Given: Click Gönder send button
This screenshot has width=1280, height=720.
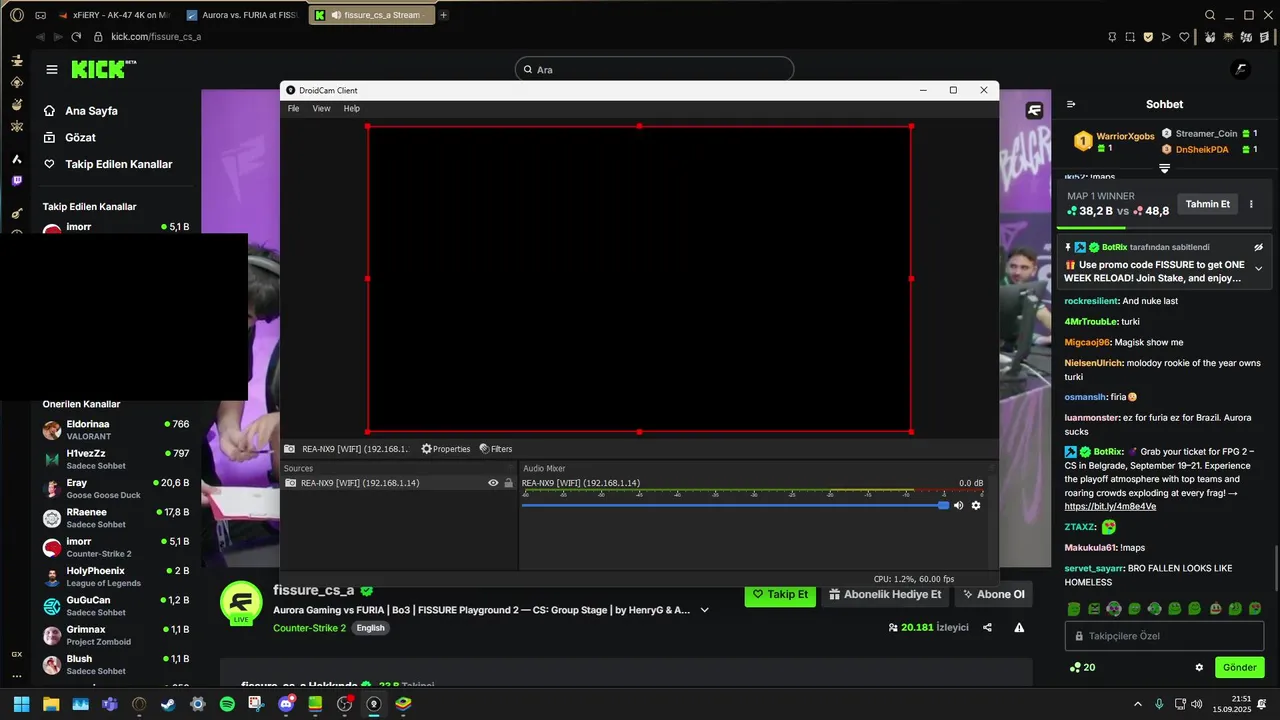Looking at the screenshot, I should pos(1239,667).
